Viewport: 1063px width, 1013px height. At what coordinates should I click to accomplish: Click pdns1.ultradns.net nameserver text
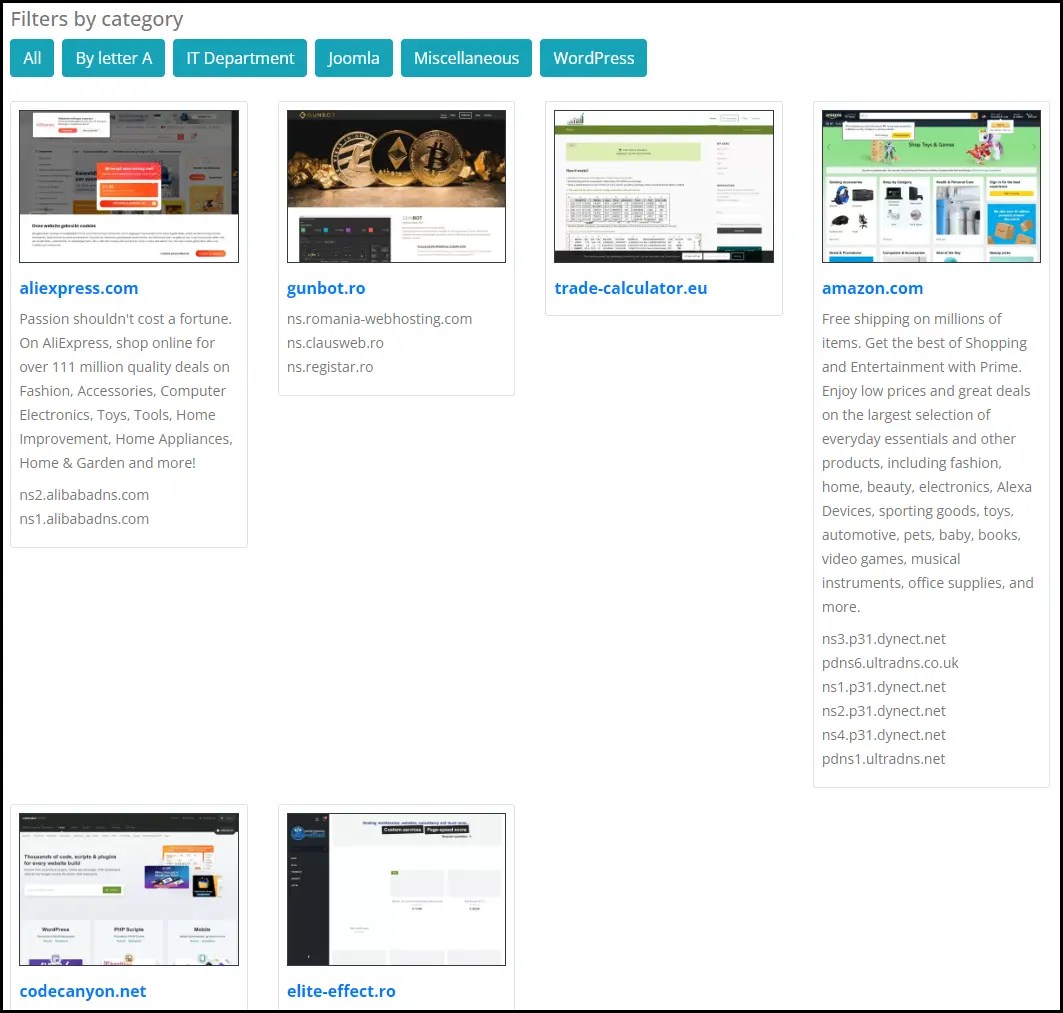883,759
